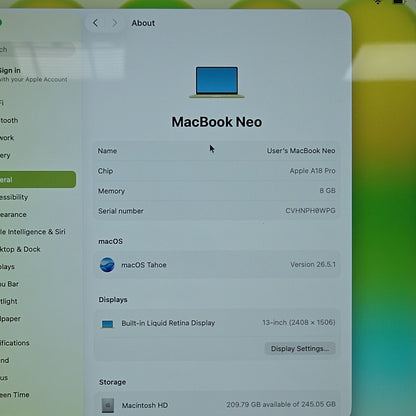
Task: Open Screen Time in the sidebar
Action: click(x=15, y=395)
